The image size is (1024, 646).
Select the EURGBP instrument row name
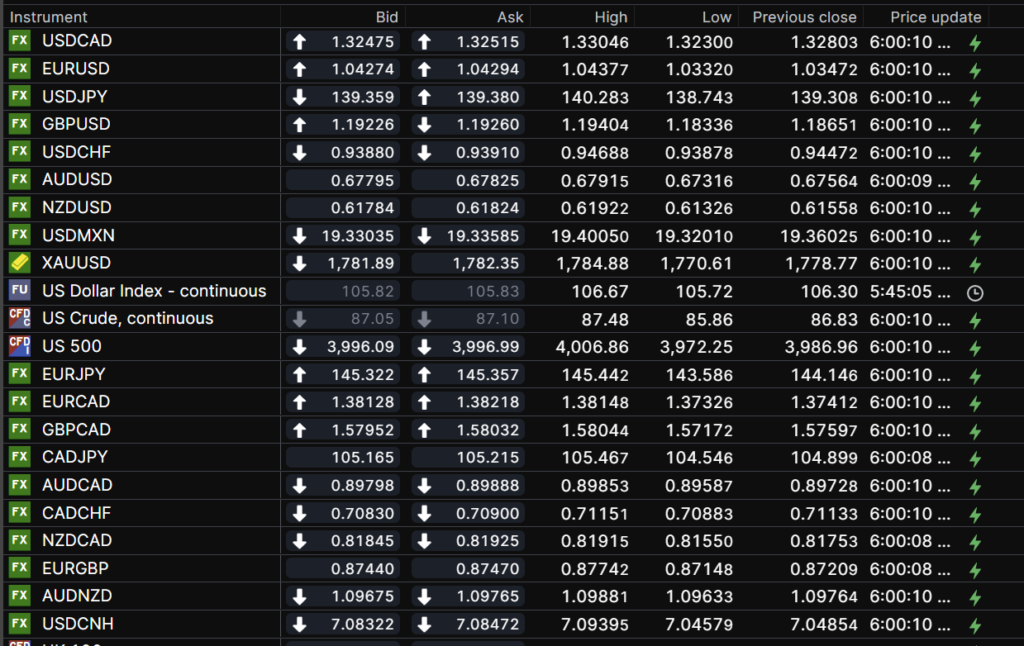[76, 567]
